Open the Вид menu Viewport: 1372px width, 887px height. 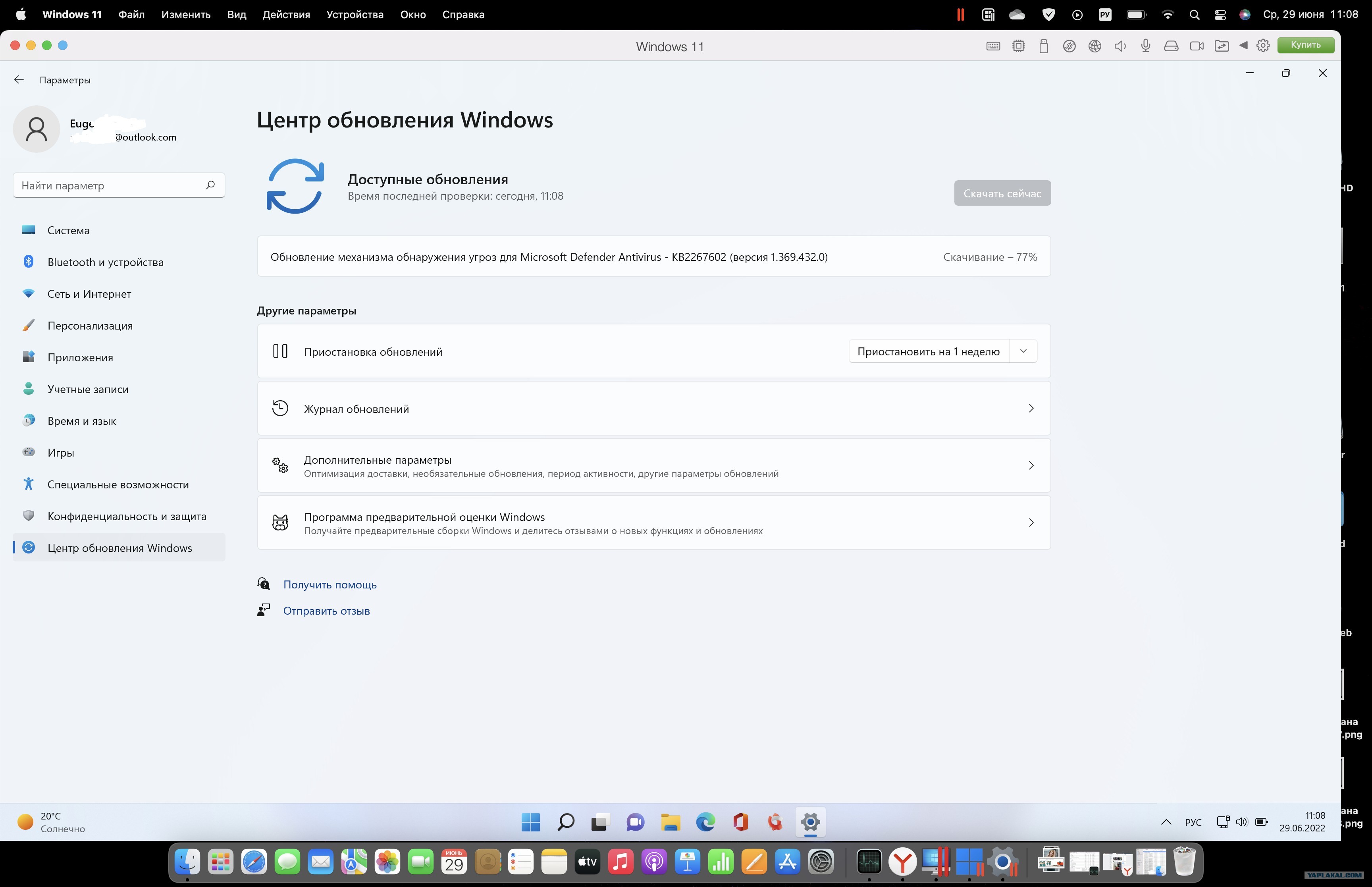[237, 14]
